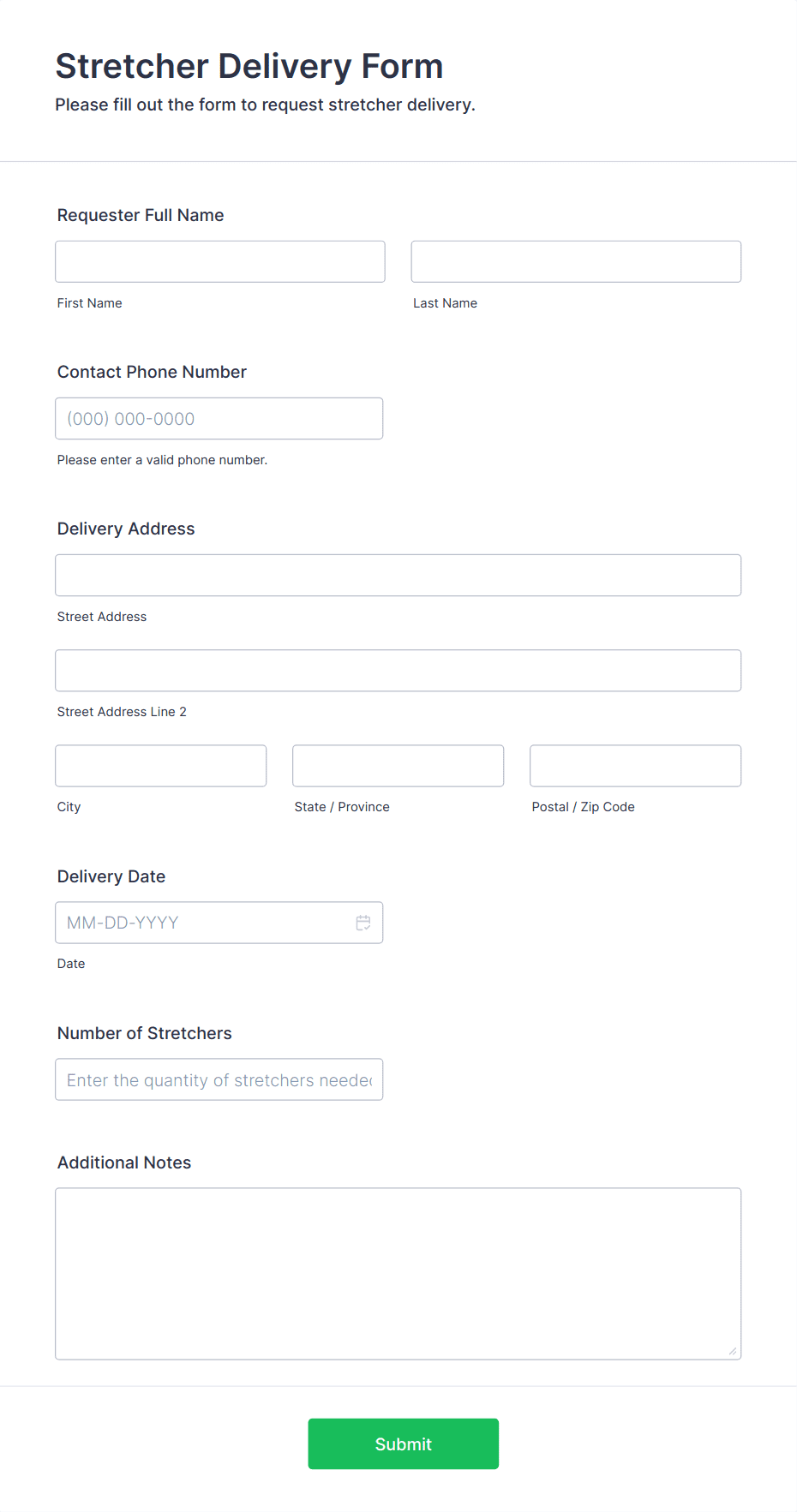Click the Additional Notes label
Image resolution: width=797 pixels, height=1512 pixels.
click(124, 1162)
